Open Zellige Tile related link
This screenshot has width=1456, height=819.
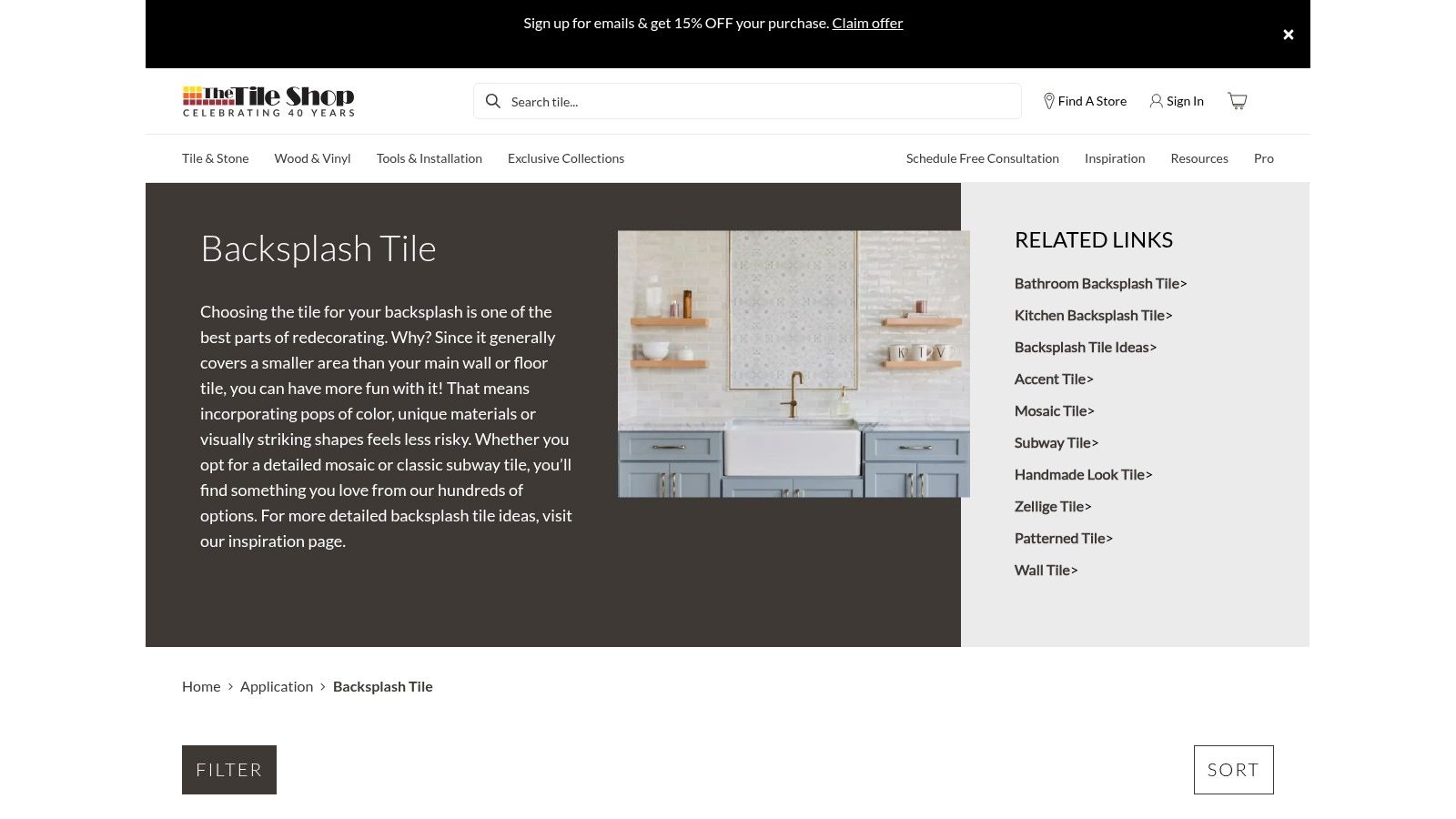(1052, 507)
